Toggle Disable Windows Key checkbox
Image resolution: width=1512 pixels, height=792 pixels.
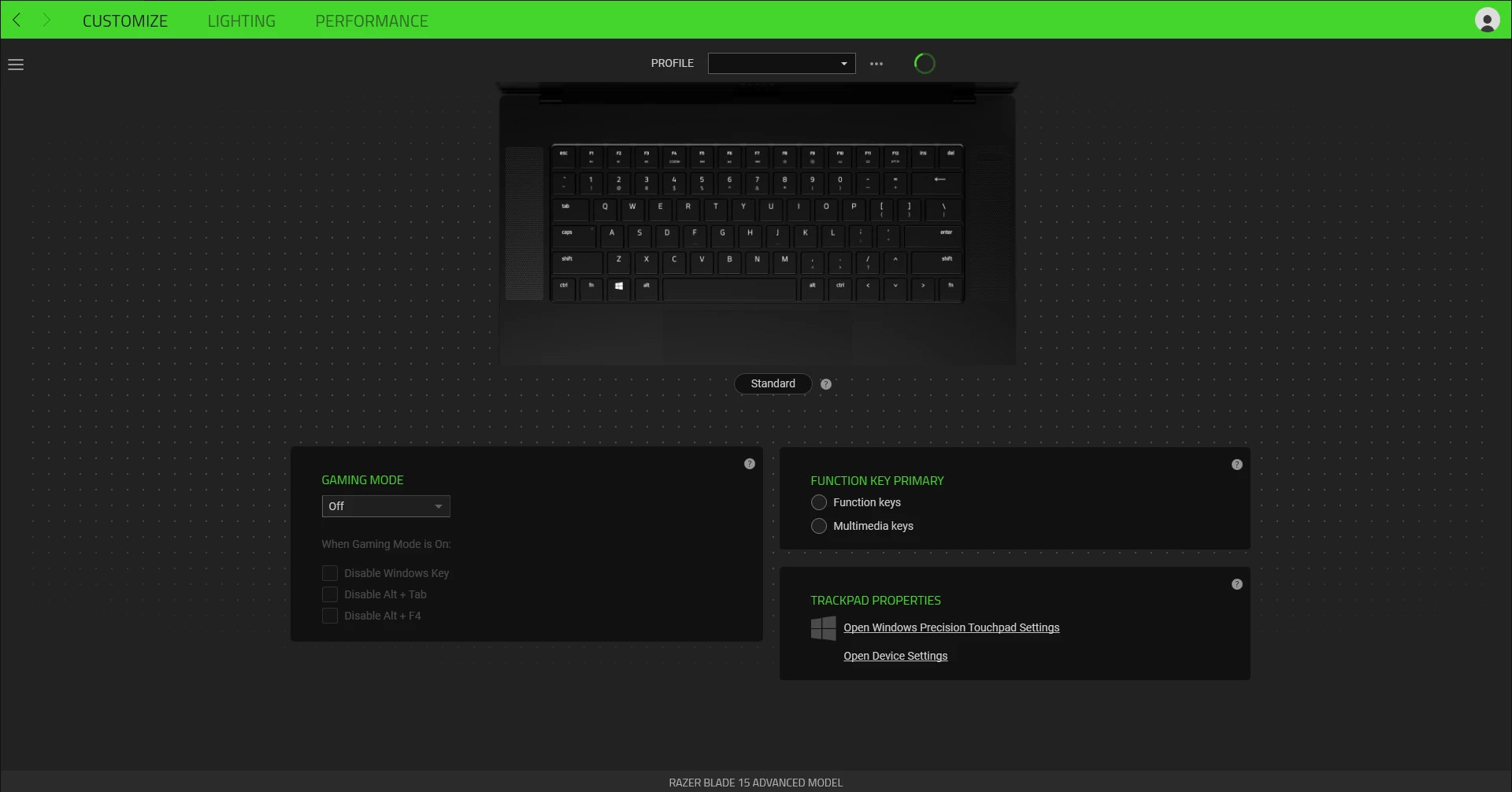[330, 573]
